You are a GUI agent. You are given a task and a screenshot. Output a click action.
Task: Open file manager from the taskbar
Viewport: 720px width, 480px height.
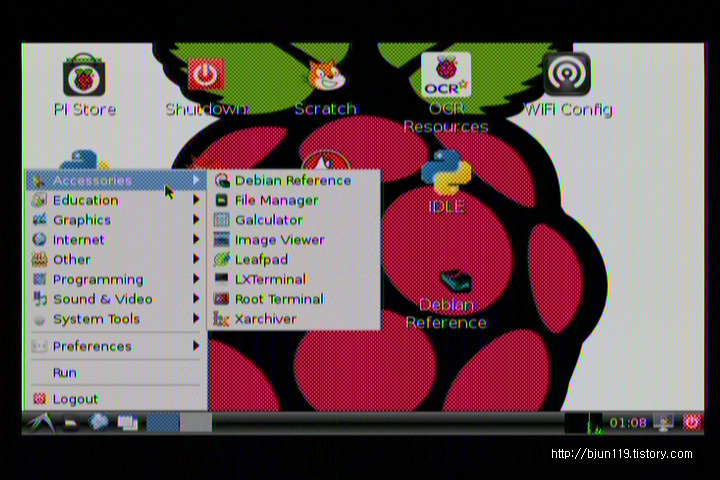(70, 423)
